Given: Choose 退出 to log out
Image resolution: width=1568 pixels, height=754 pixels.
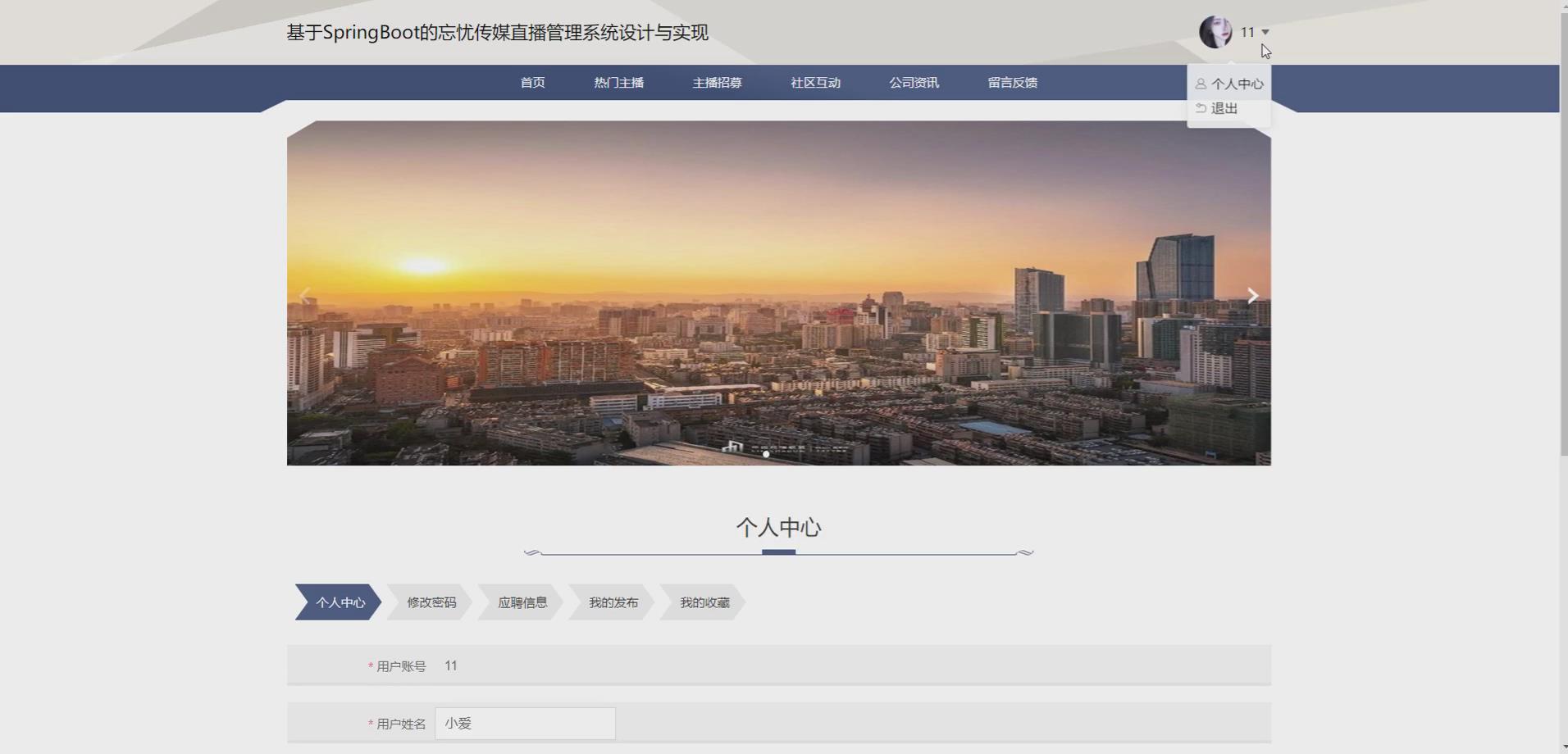Looking at the screenshot, I should click(1224, 108).
